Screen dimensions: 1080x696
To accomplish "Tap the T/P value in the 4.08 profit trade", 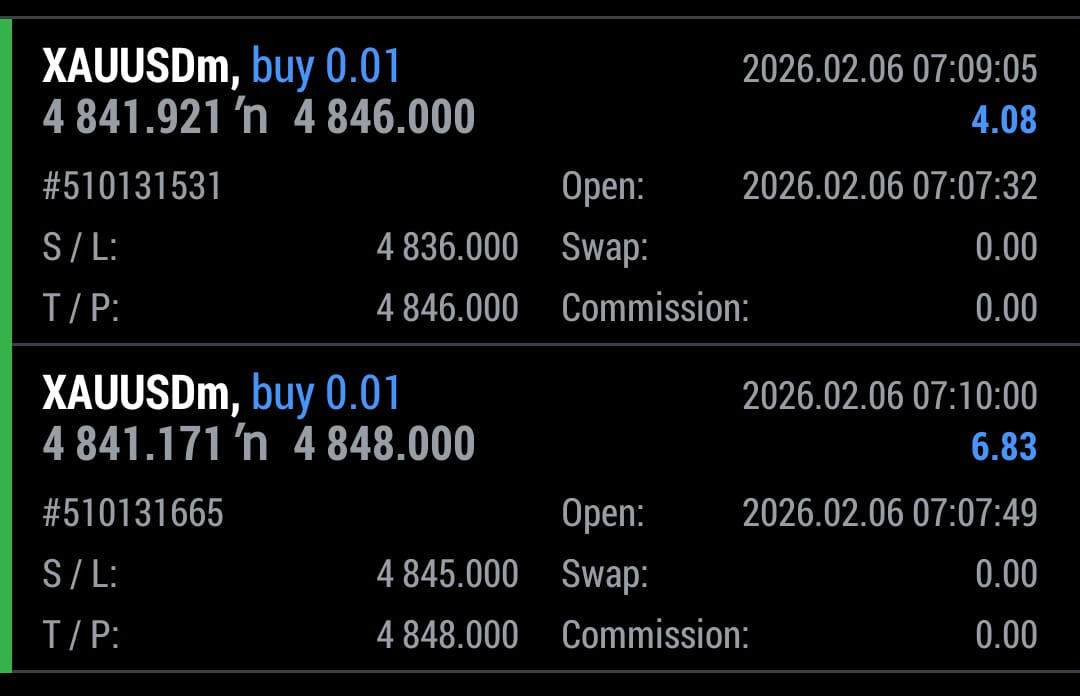I will 447,309.
